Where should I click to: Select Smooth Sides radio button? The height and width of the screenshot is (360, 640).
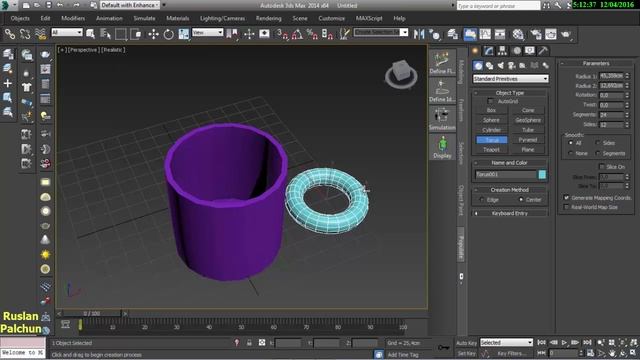pos(598,143)
